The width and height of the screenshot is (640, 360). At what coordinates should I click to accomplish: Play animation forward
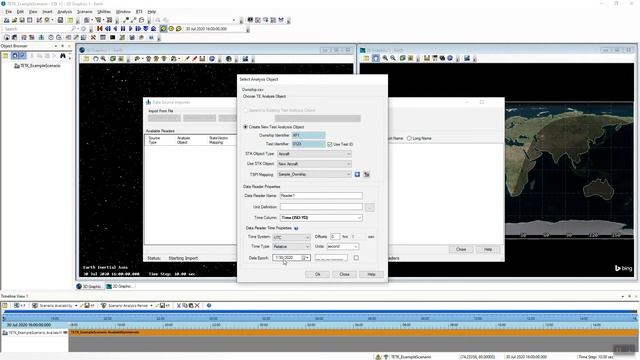[x=131, y=29]
